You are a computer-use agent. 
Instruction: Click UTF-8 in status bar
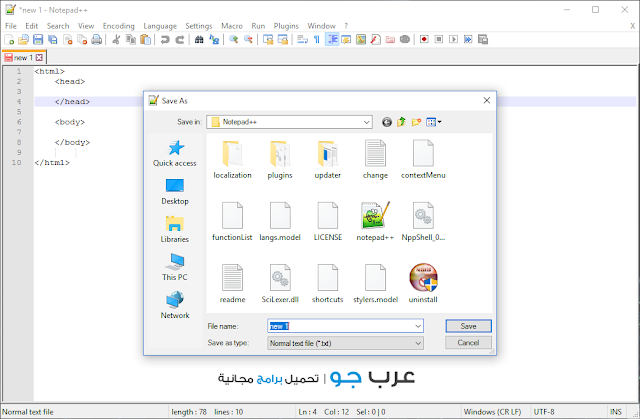(x=544, y=412)
